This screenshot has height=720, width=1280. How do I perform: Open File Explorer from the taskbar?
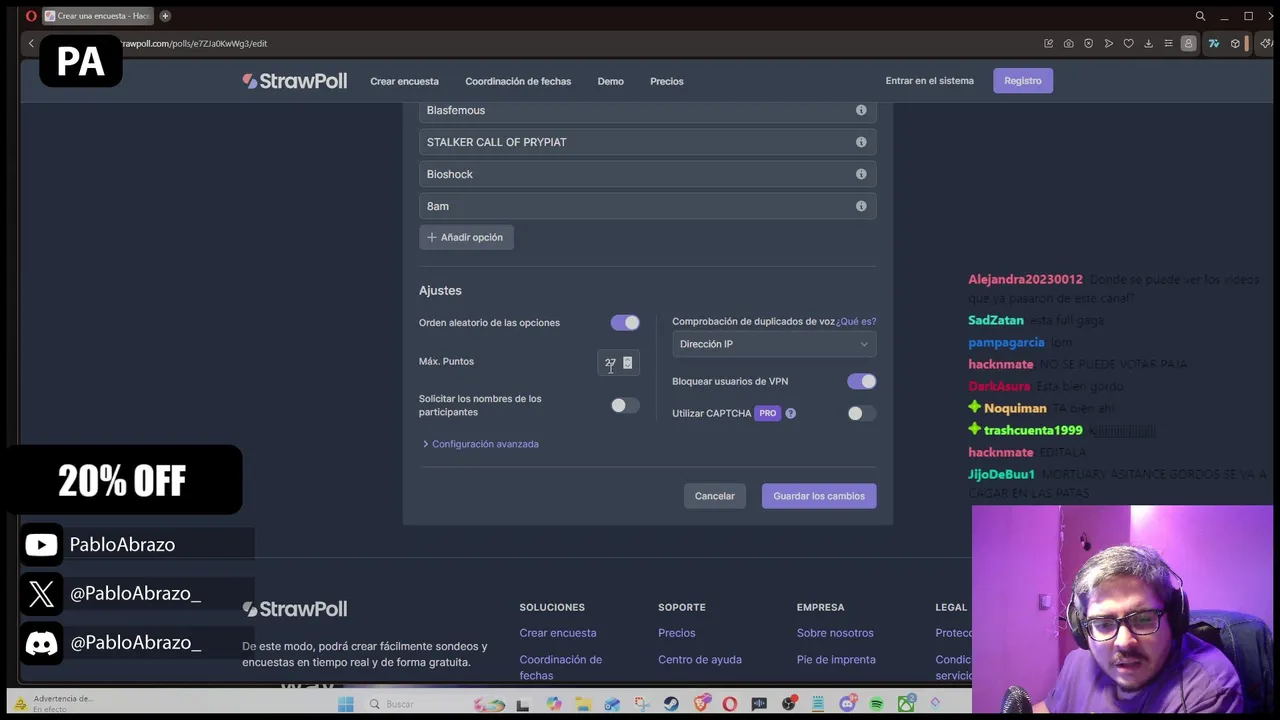(583, 704)
